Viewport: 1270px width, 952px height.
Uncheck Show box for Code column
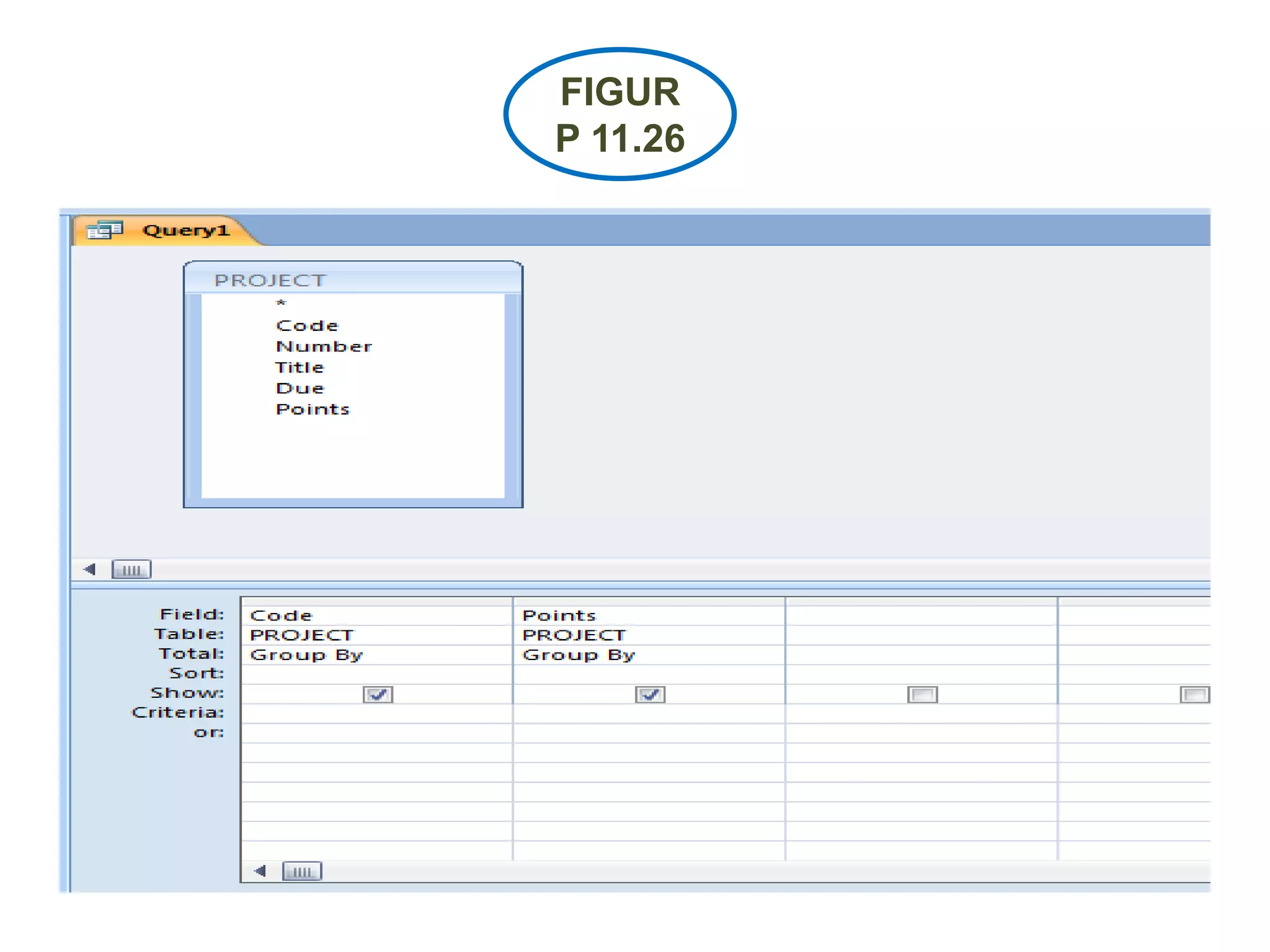(x=378, y=694)
